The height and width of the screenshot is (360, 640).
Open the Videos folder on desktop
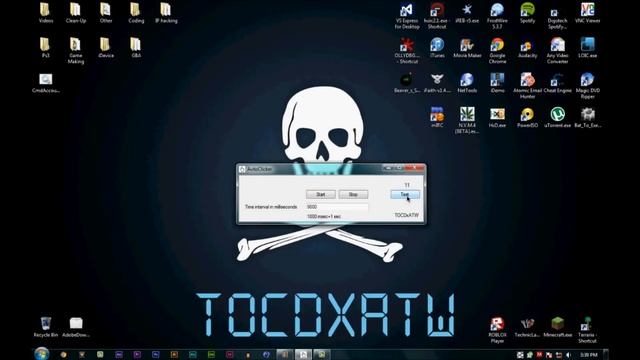[x=46, y=13]
